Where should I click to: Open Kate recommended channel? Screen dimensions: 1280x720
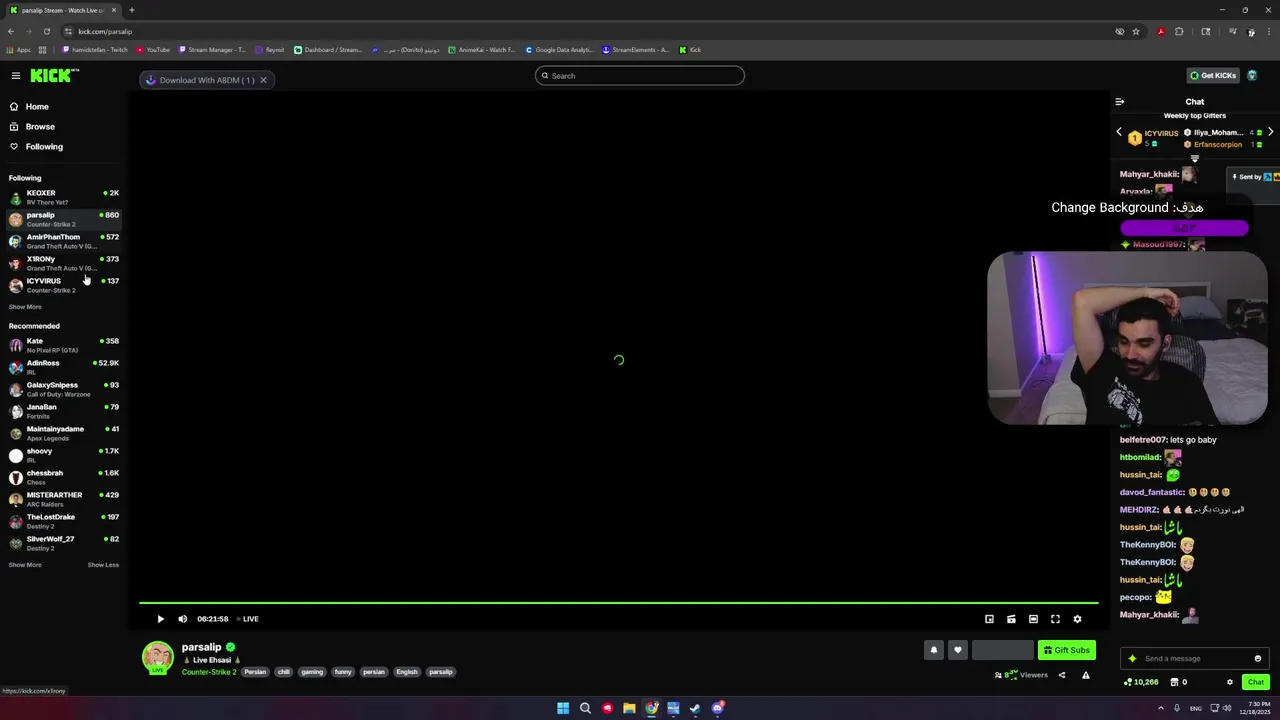tap(63, 345)
